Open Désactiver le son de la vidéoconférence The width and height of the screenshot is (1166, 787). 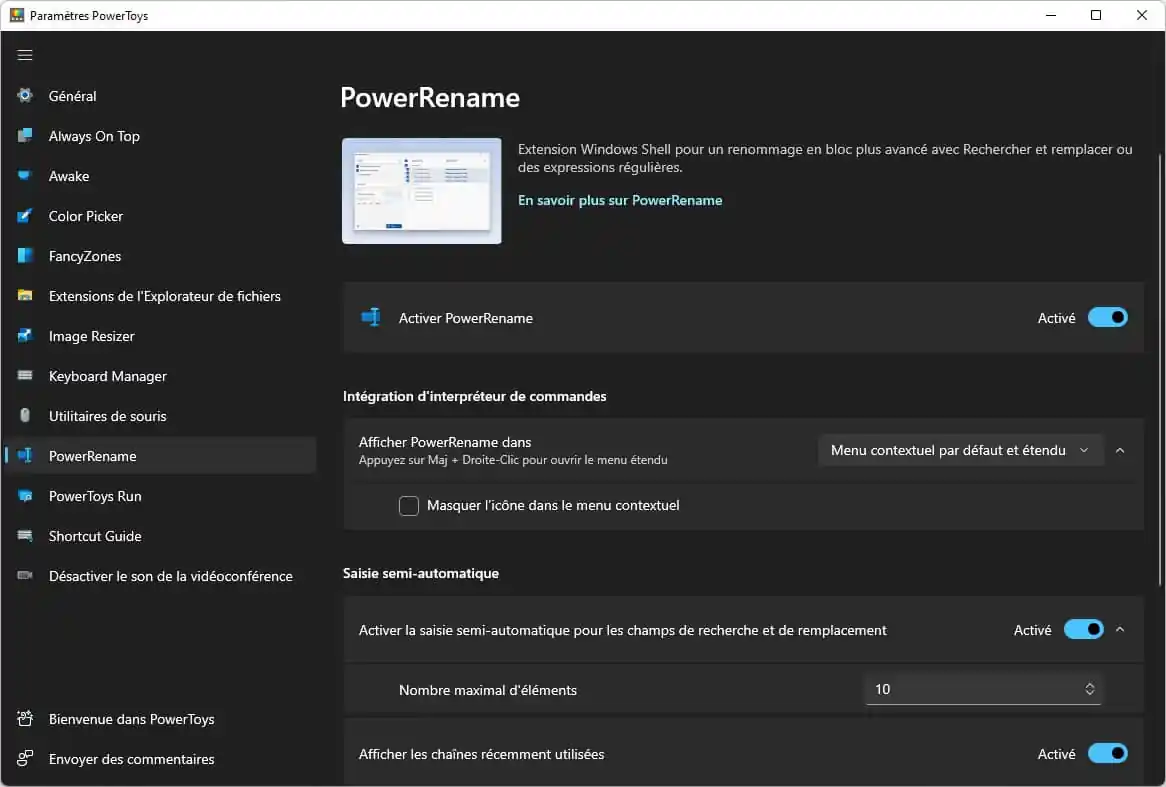[x=161, y=575]
